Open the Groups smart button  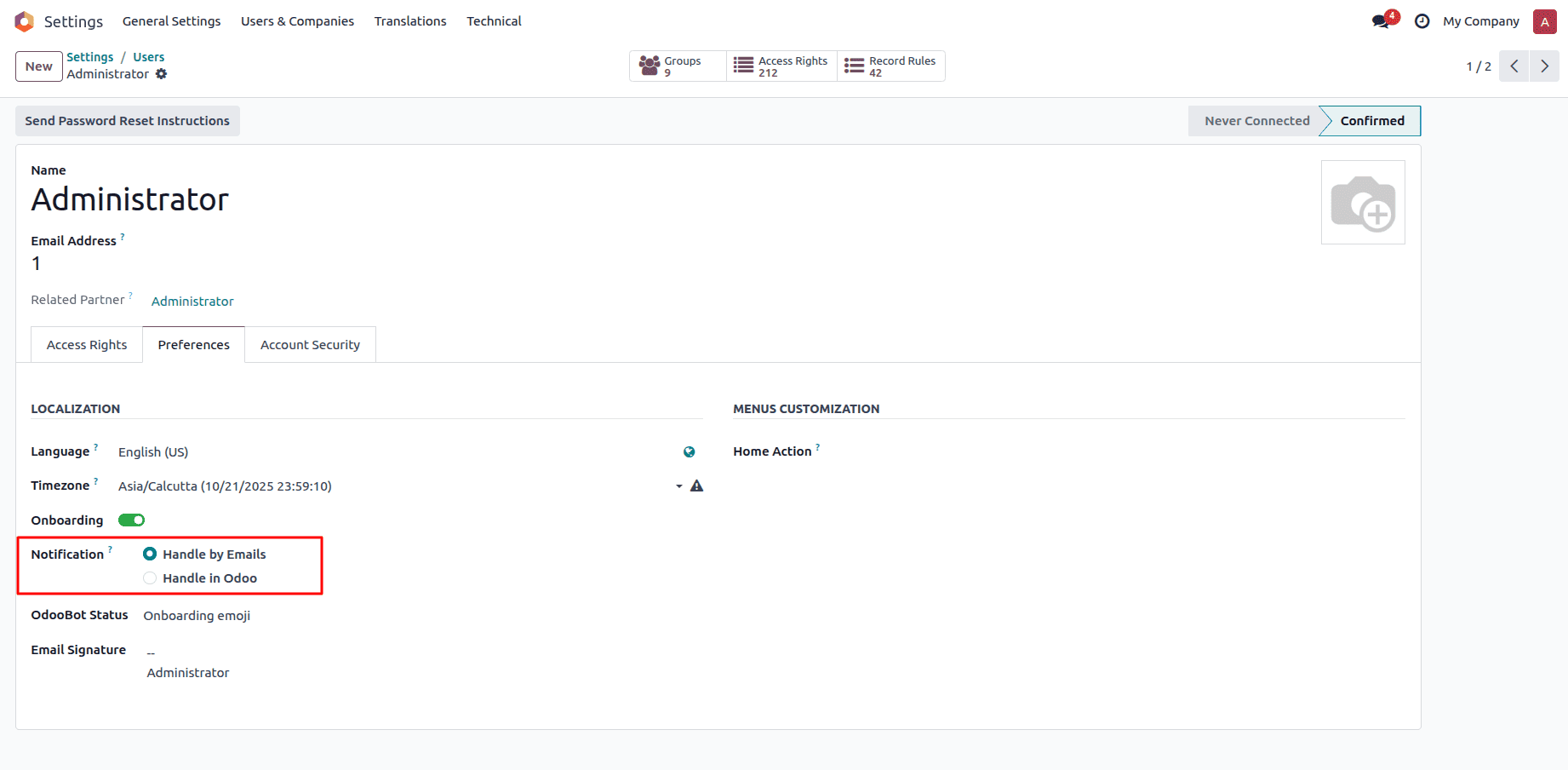(677, 66)
